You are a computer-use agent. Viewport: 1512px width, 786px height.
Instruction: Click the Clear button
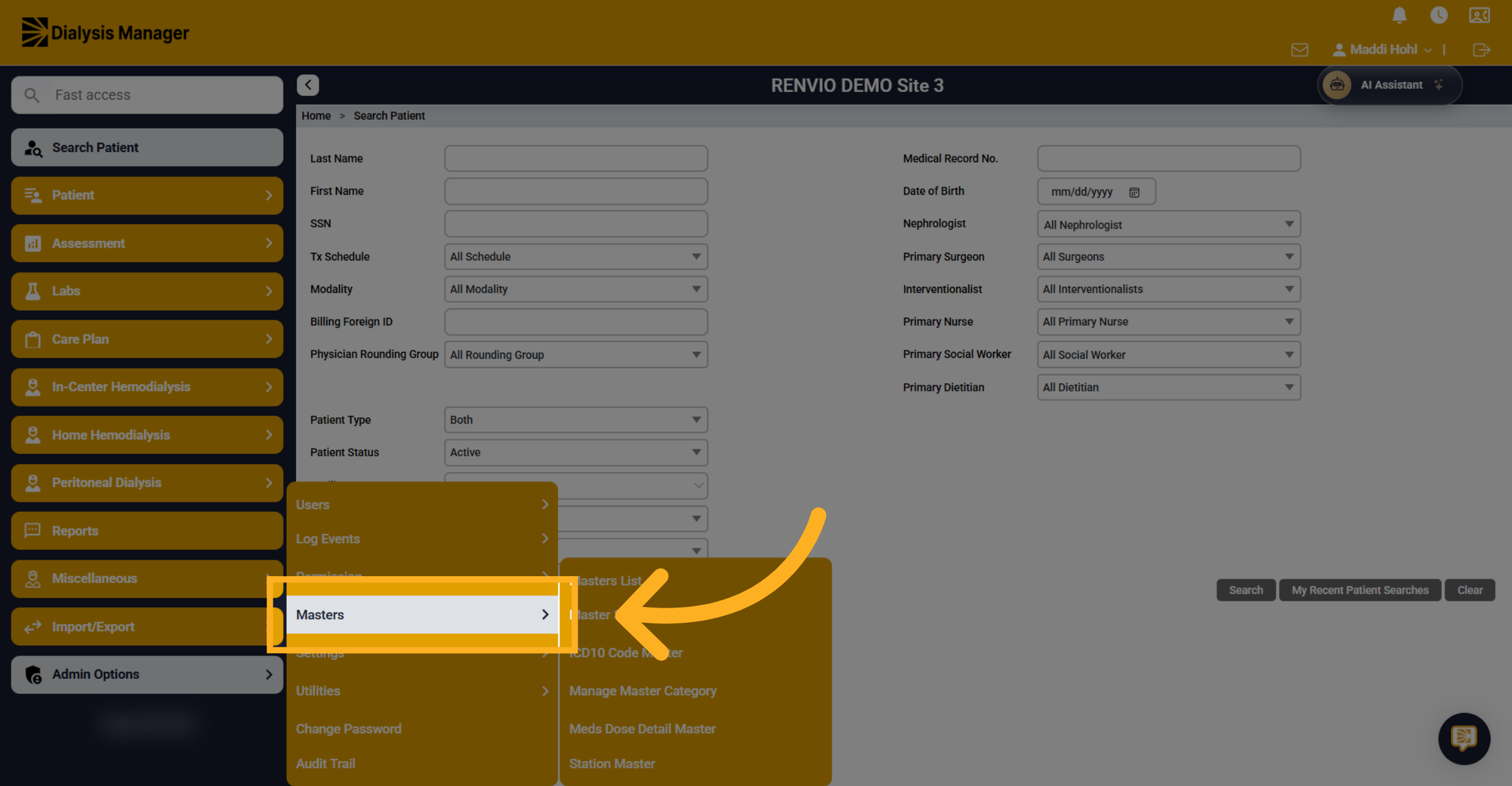1470,590
